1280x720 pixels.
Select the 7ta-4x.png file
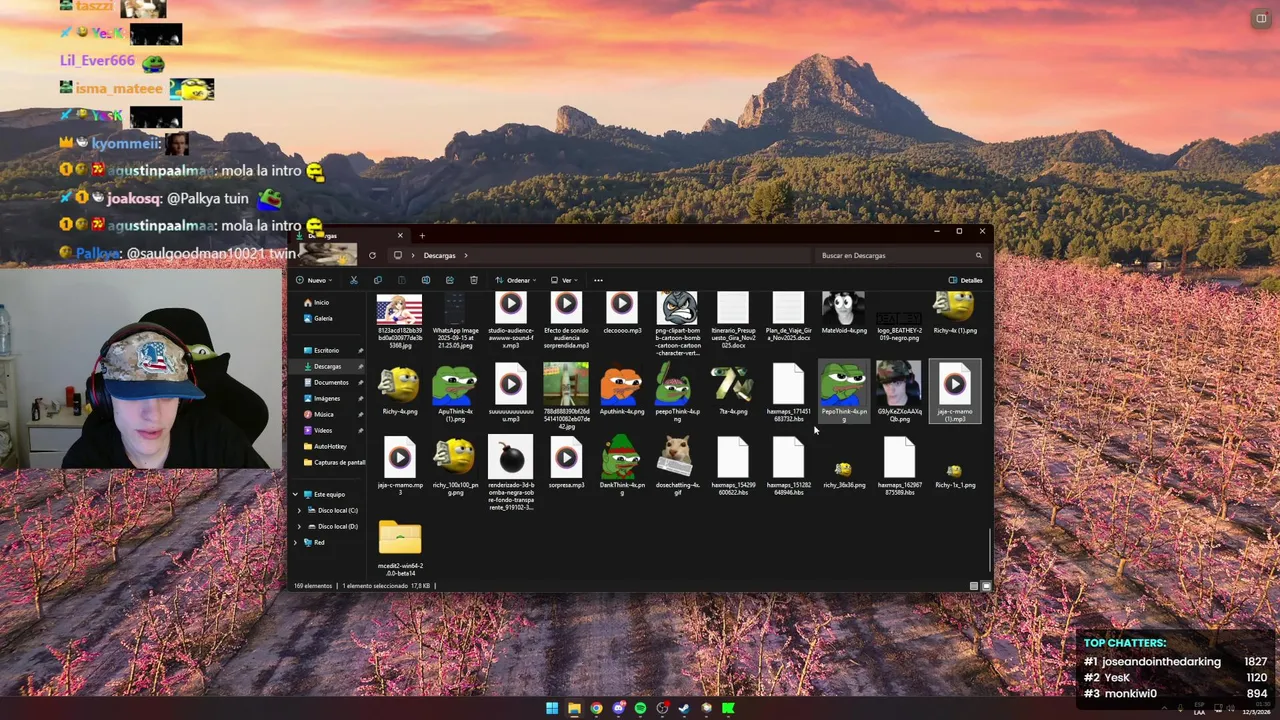click(733, 390)
